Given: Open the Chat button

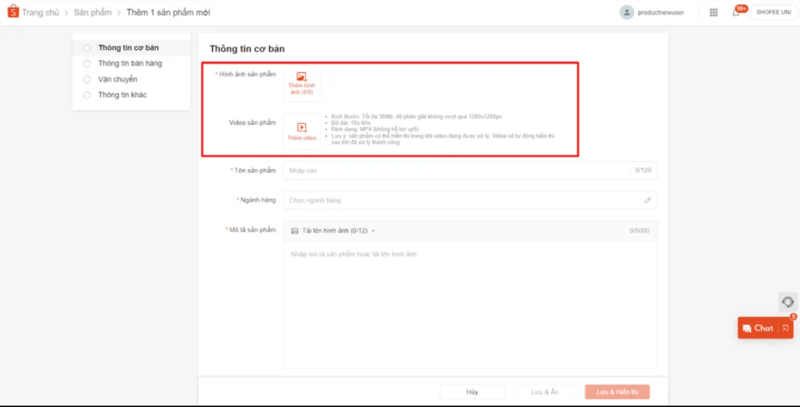Looking at the screenshot, I should [765, 328].
